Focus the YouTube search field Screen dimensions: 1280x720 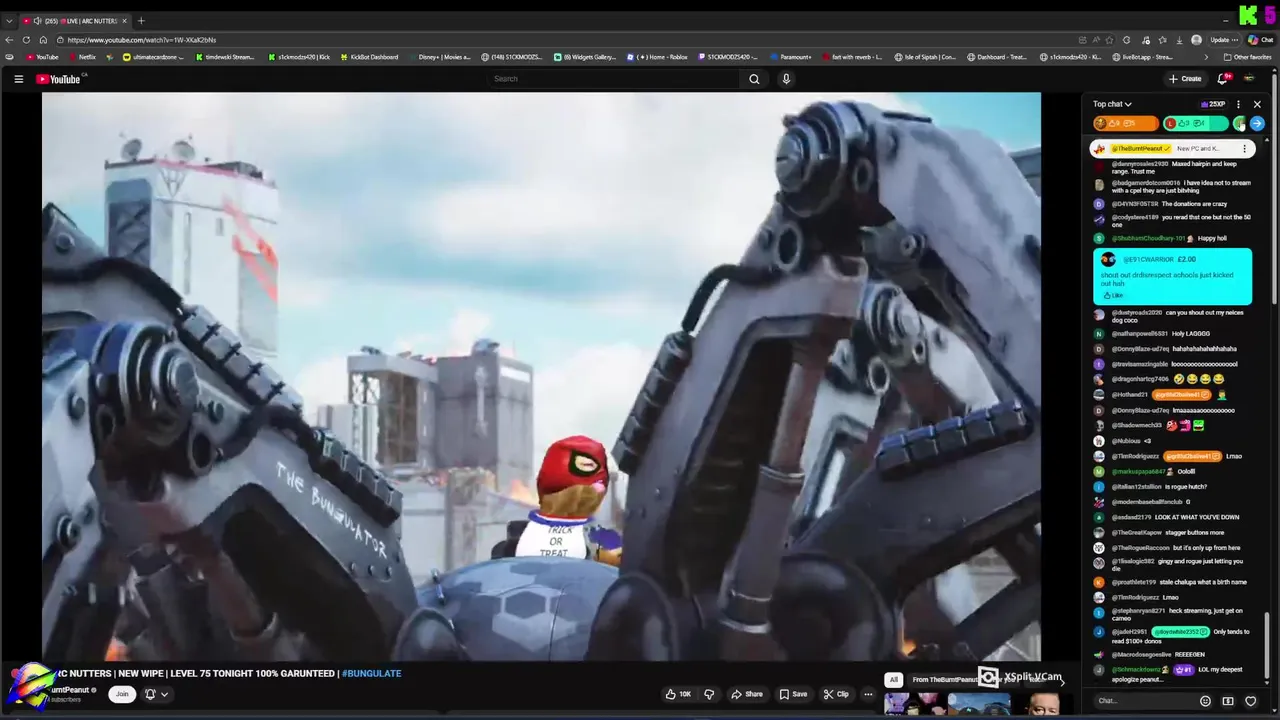click(x=615, y=79)
